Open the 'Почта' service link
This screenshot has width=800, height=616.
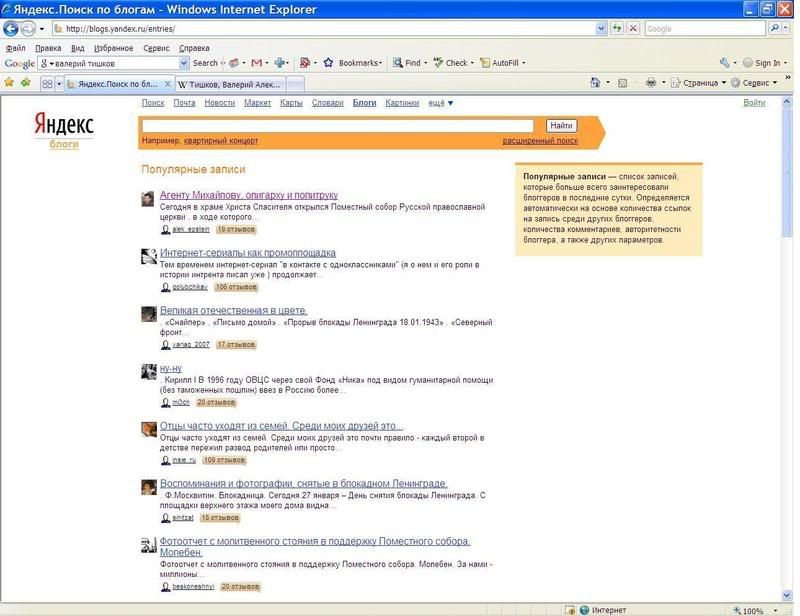tap(184, 103)
